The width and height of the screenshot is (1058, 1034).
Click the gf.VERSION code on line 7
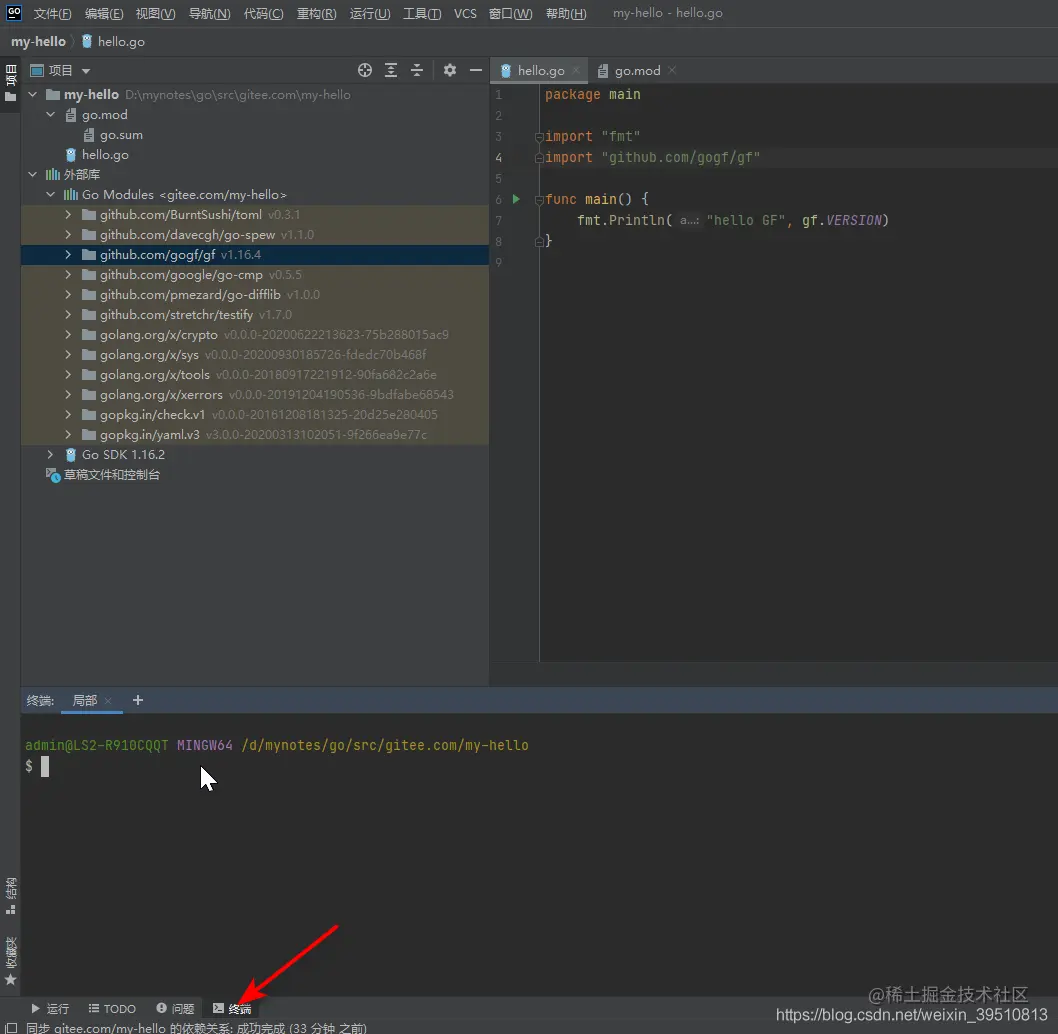(841, 220)
